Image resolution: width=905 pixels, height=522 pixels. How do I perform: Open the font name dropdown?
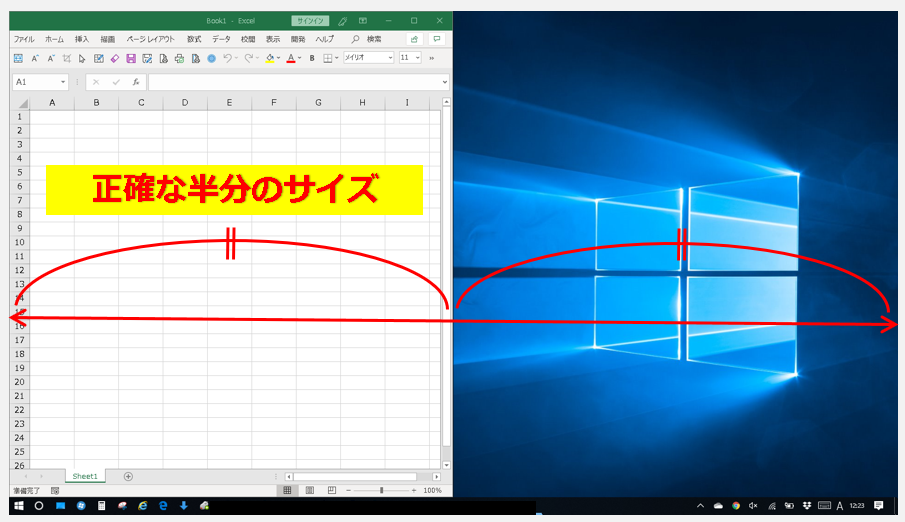point(390,58)
